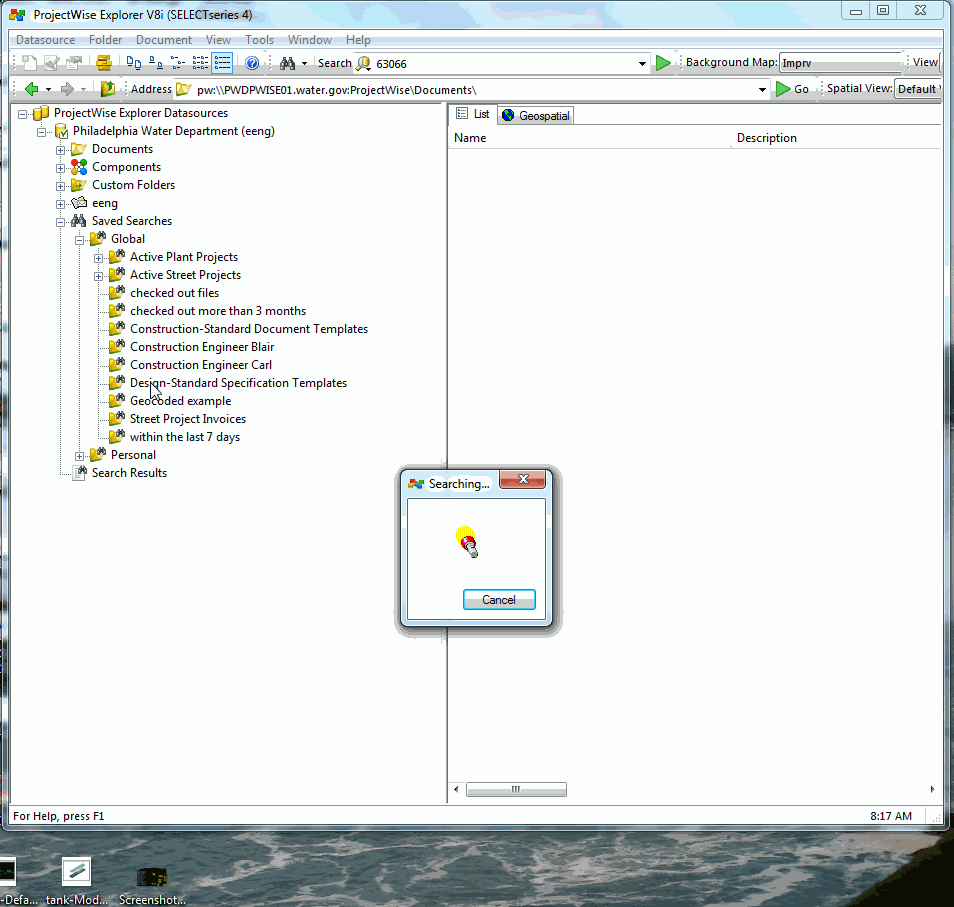
Task: Close the Searching dialog with X
Action: [x=523, y=479]
